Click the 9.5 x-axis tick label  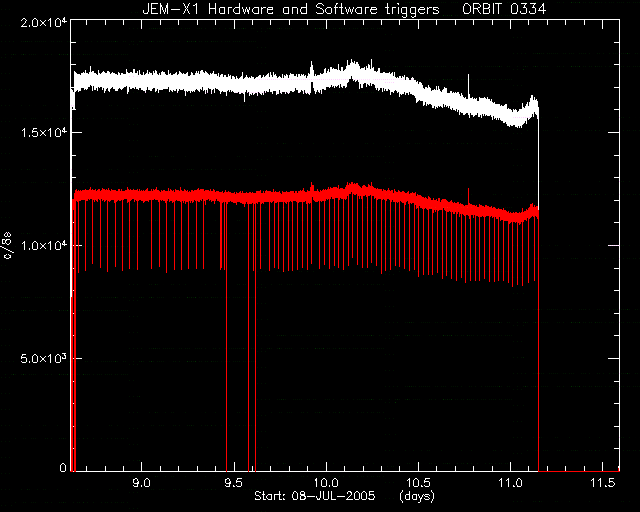234,483
